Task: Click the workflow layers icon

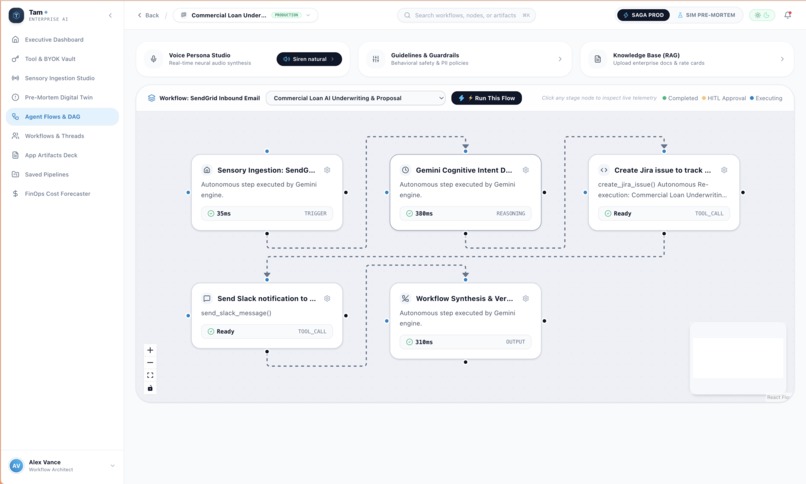Action: (152, 98)
